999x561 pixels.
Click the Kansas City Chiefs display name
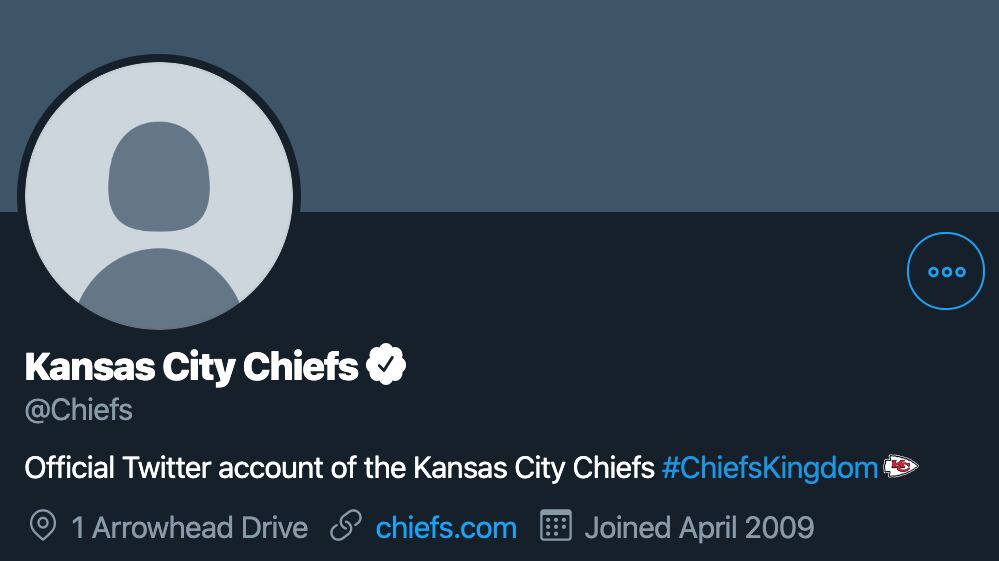click(191, 367)
